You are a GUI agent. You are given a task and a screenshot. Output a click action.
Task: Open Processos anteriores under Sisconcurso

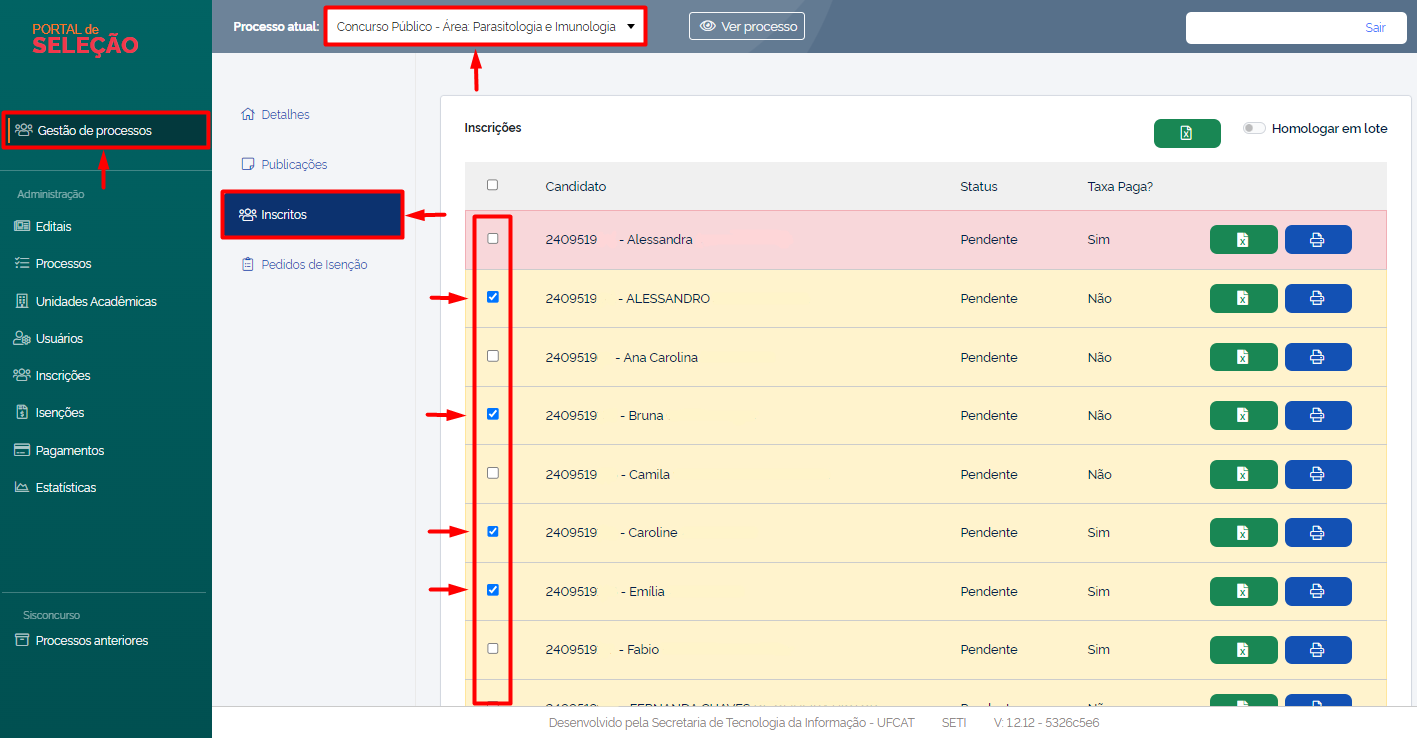[x=81, y=641]
